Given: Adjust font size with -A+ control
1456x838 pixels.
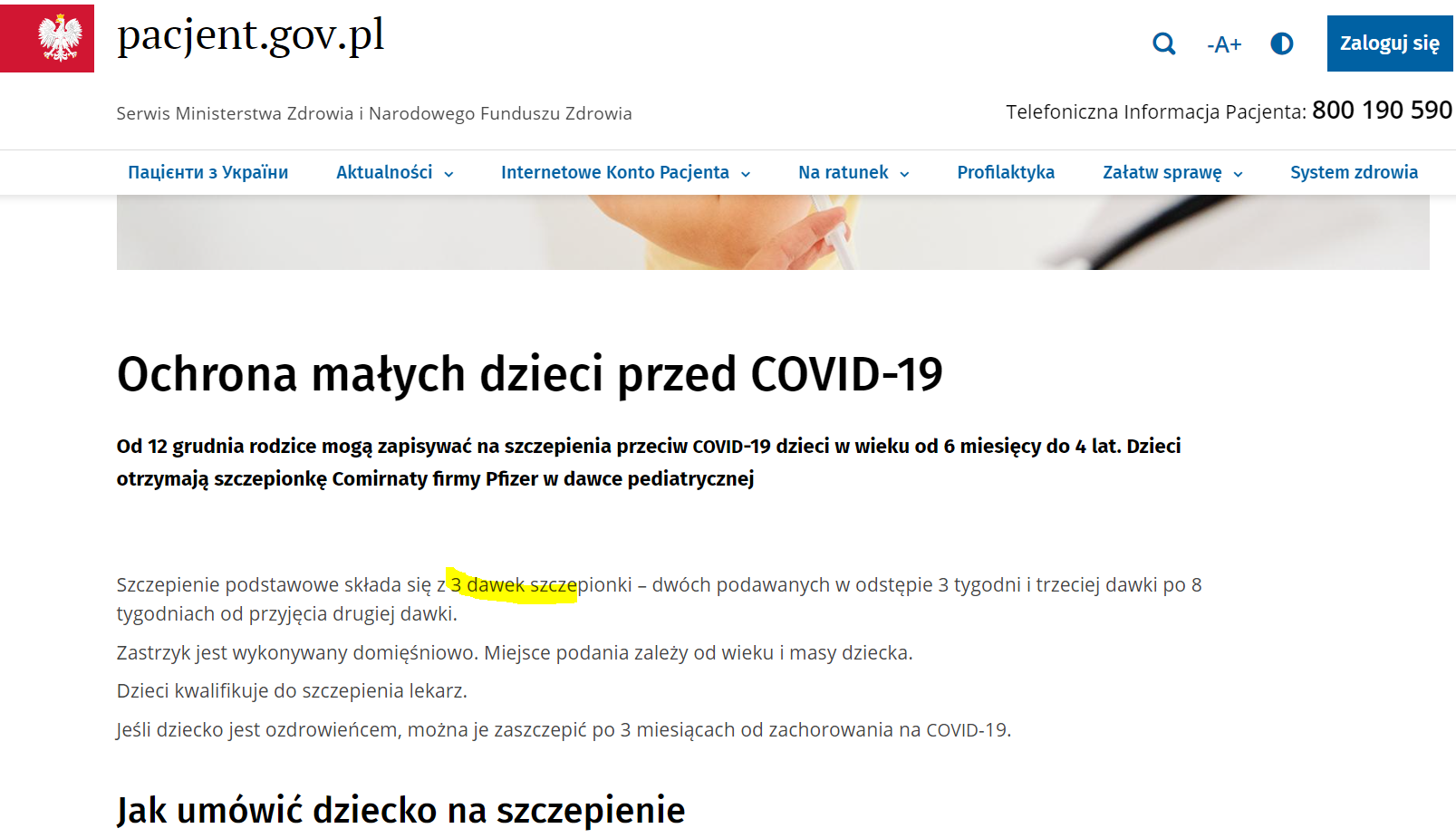Looking at the screenshot, I should pyautogui.click(x=1224, y=44).
